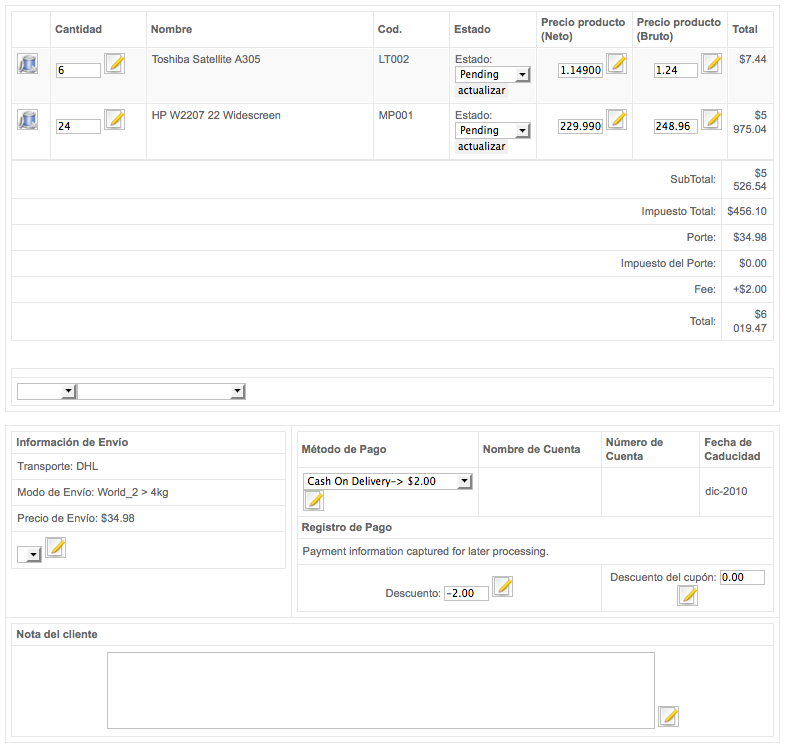This screenshot has height=752, width=790.
Task: Delete the Toshiba Satellite A305 row via trash icon
Action: (28, 64)
